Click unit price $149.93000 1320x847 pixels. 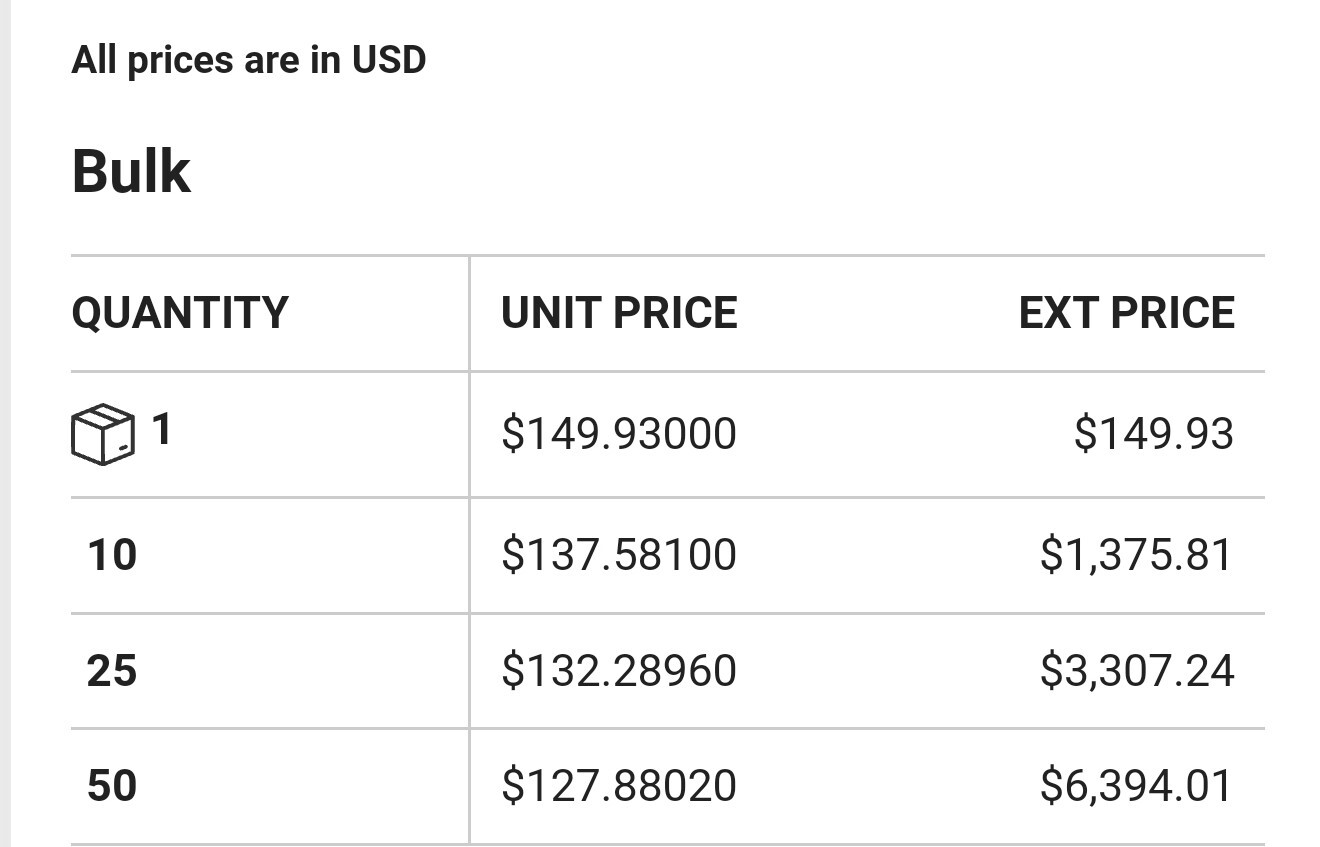[x=619, y=434]
